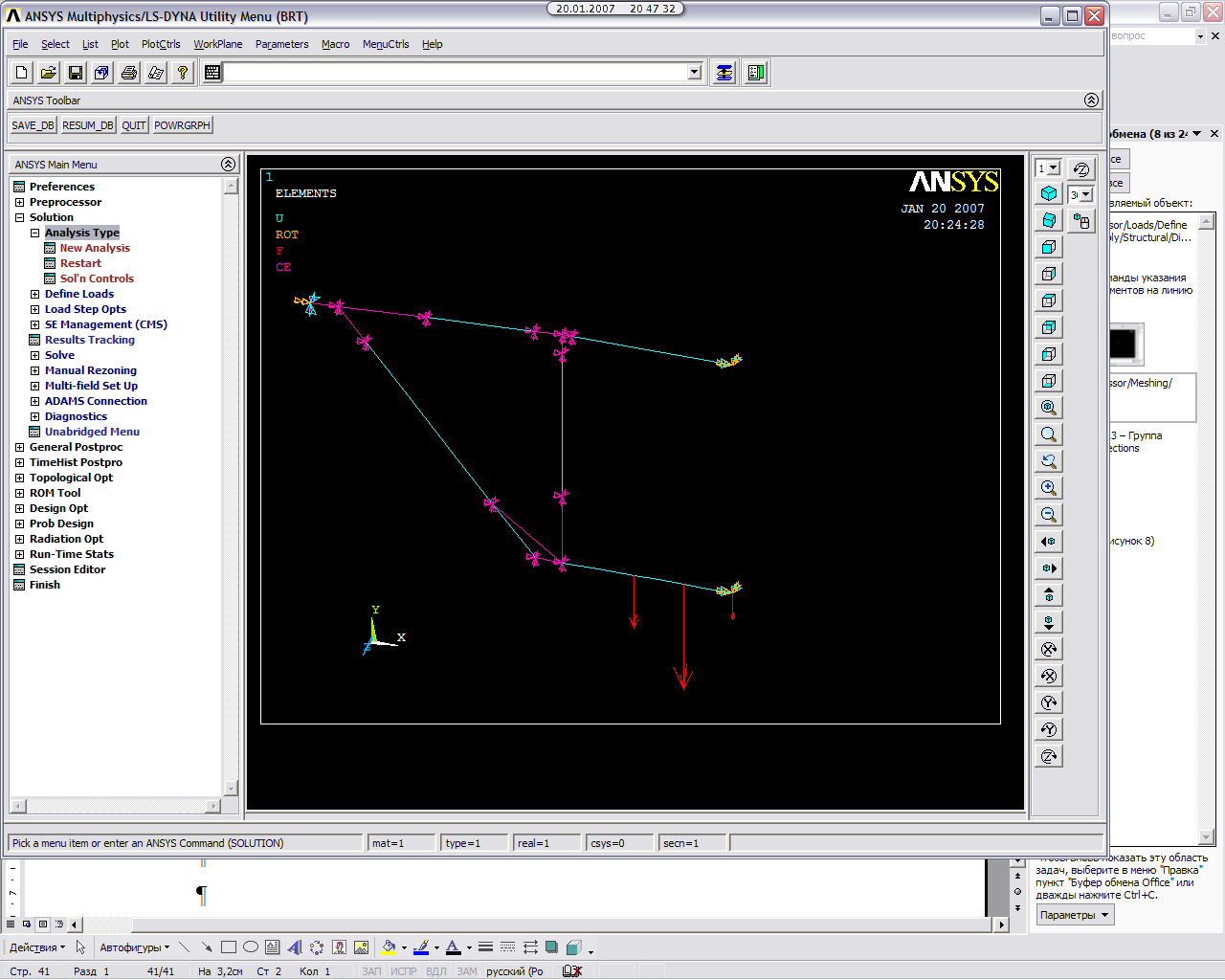The width and height of the screenshot is (1225, 980).
Task: Click the Pan Model Left arrow icon
Action: point(1049,542)
